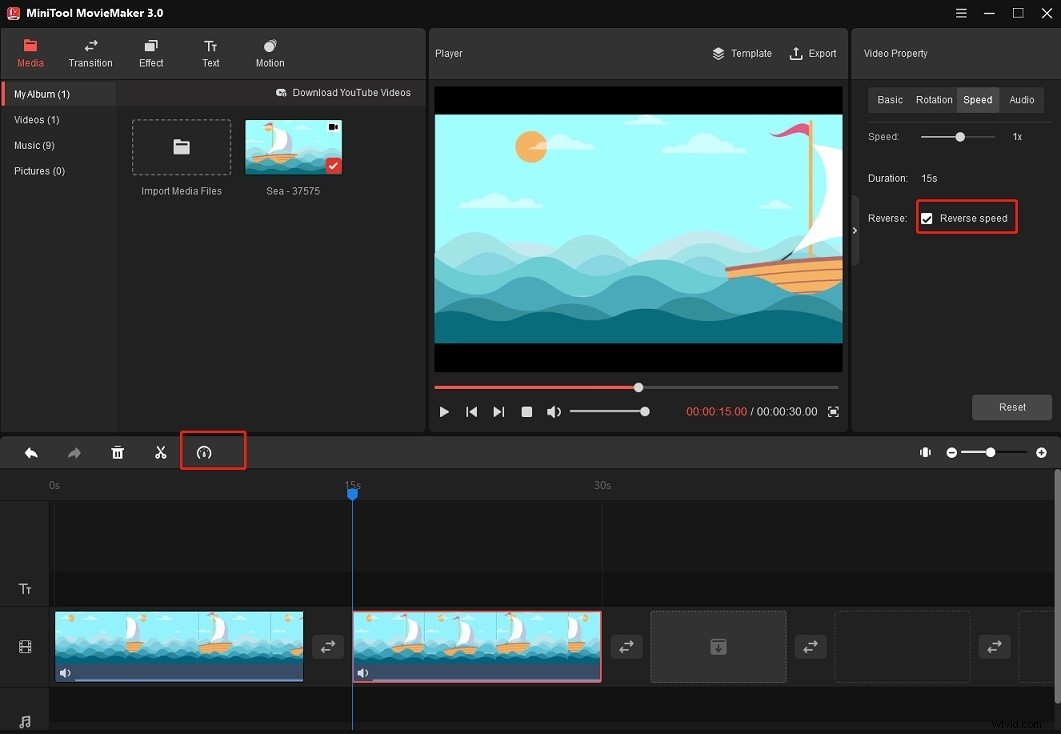Click the Reset button in Video Property

(1011, 407)
